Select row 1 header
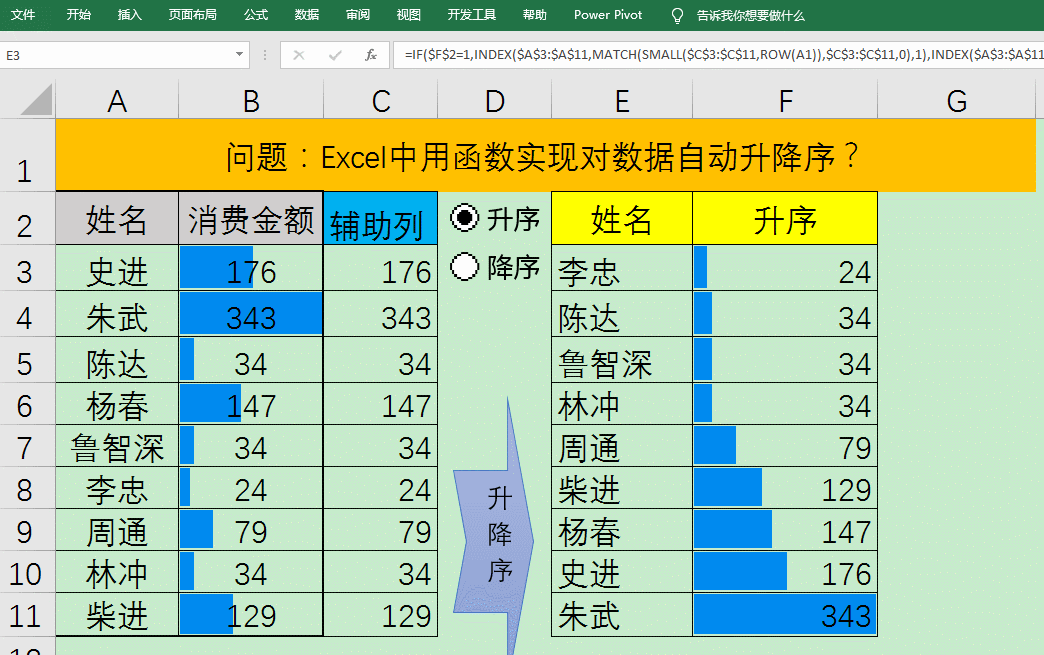 pyautogui.click(x=27, y=156)
